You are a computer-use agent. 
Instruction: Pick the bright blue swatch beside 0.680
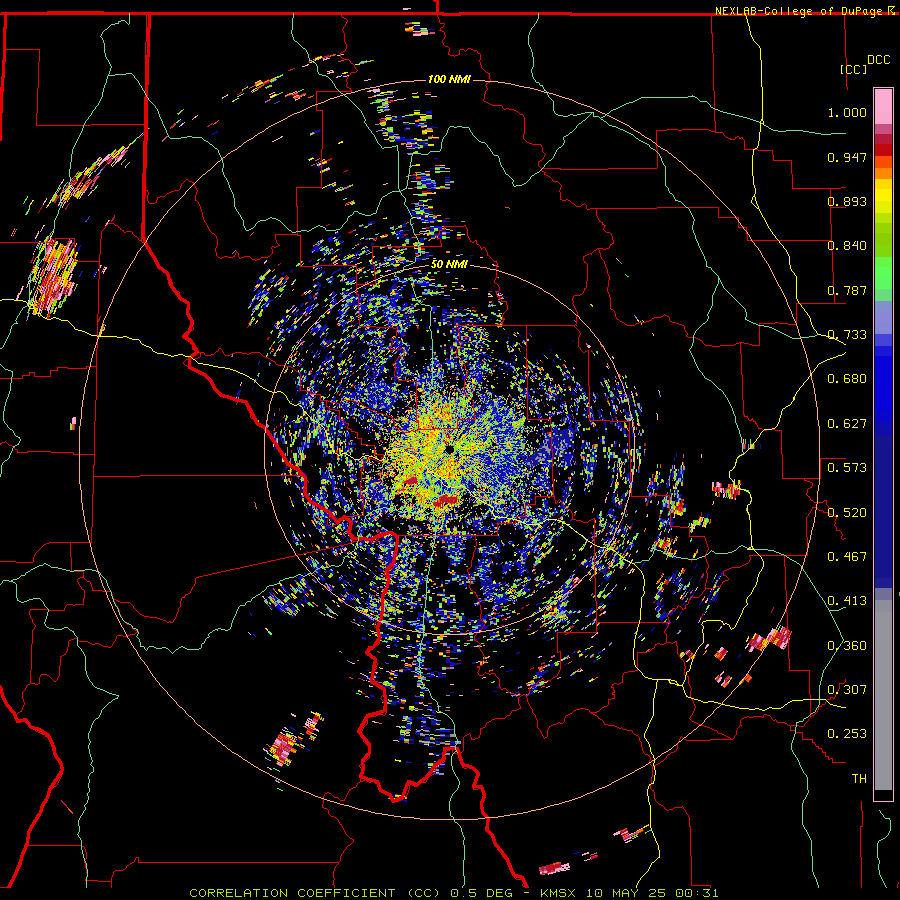(x=883, y=385)
